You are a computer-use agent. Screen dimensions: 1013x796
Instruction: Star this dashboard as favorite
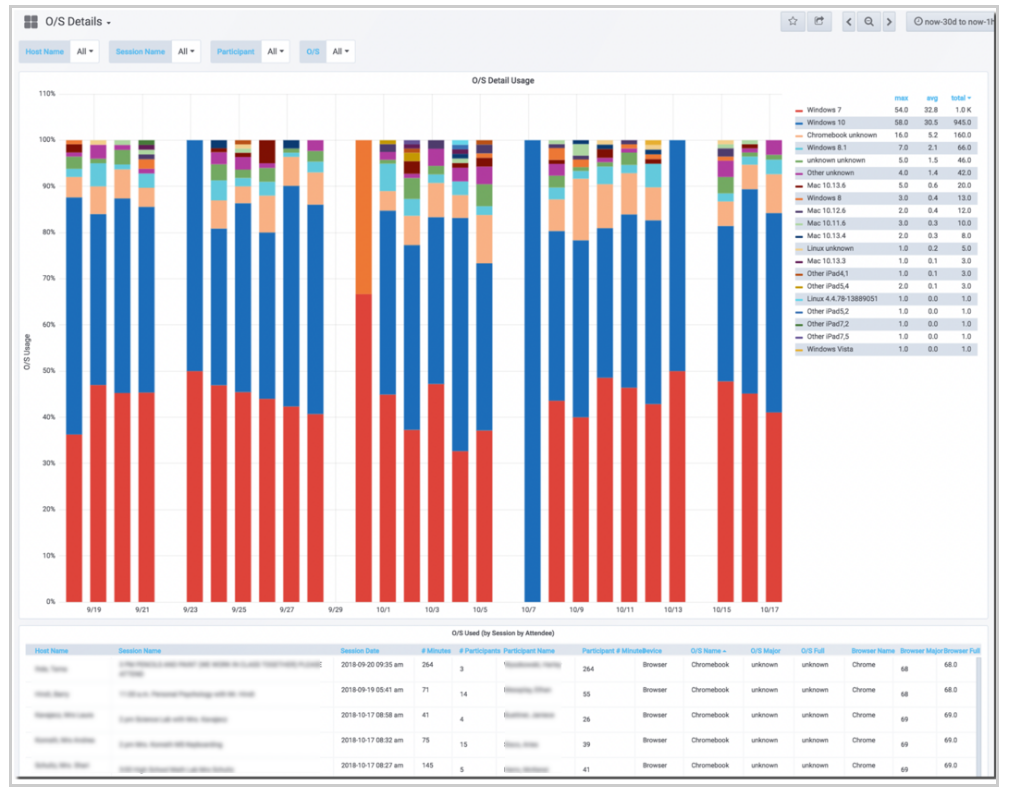792,21
